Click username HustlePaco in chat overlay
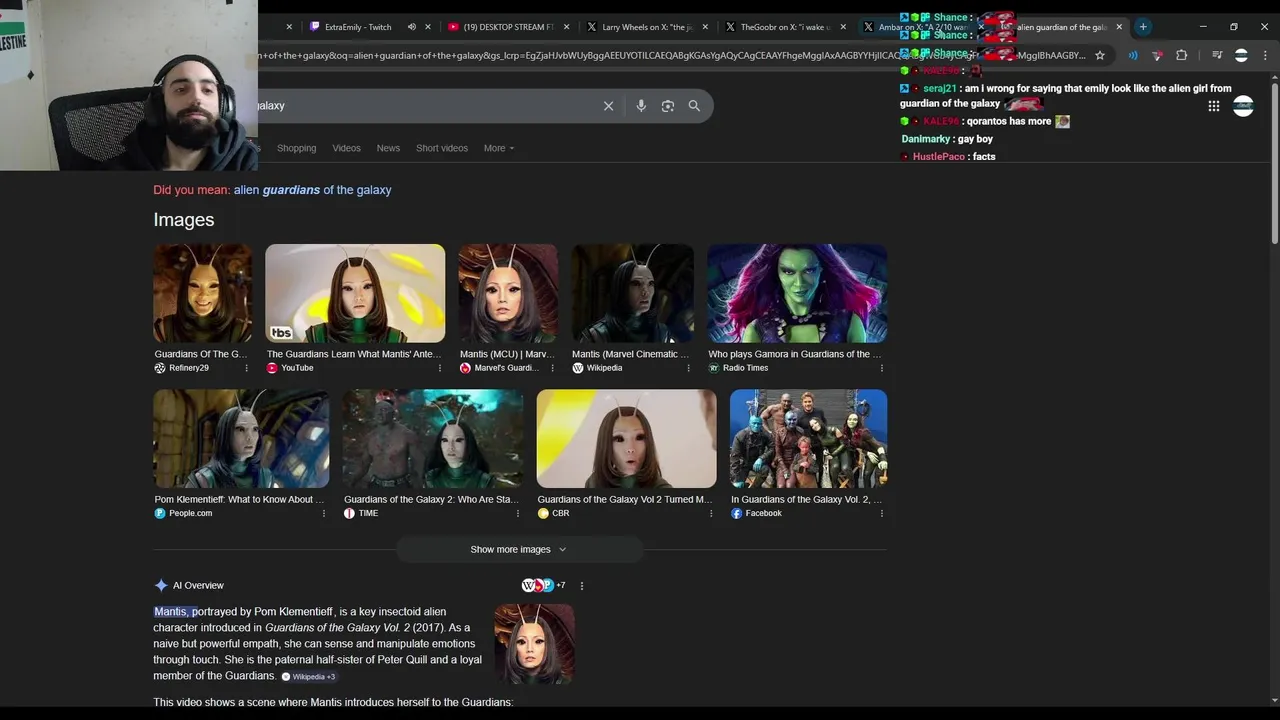Viewport: 1280px width, 720px height. pyautogui.click(x=938, y=157)
